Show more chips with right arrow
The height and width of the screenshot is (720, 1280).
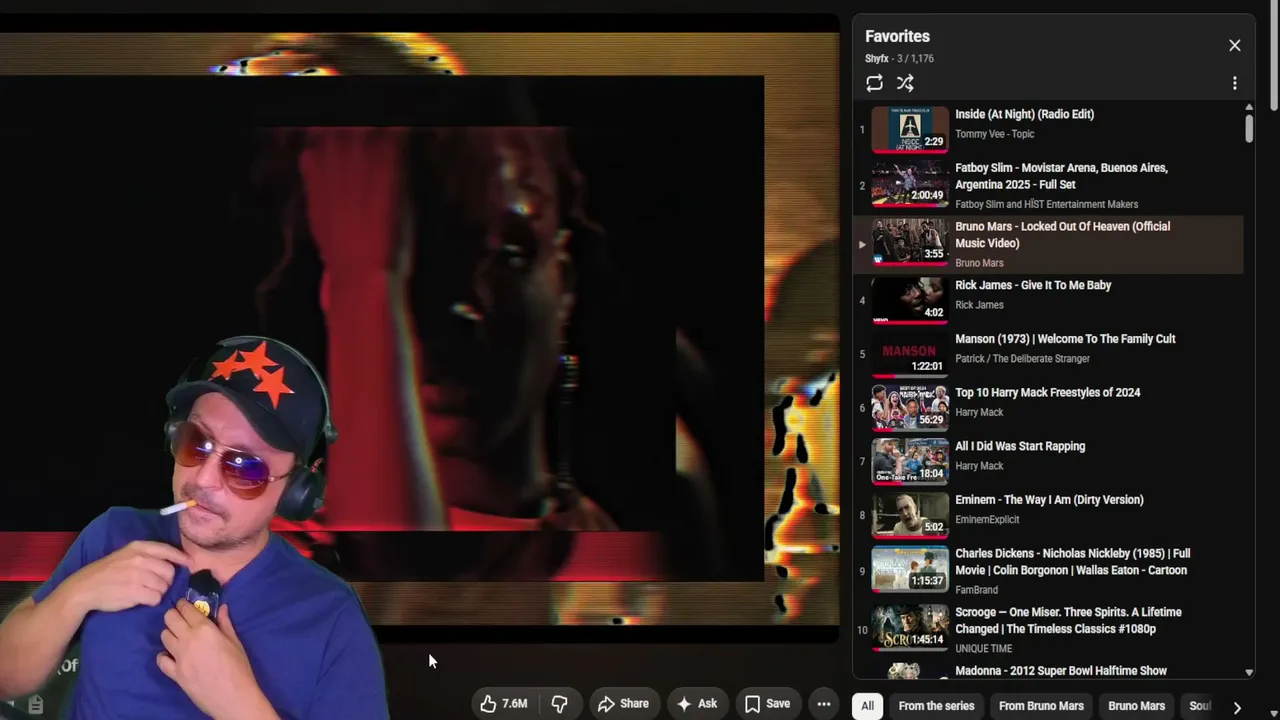point(1237,707)
